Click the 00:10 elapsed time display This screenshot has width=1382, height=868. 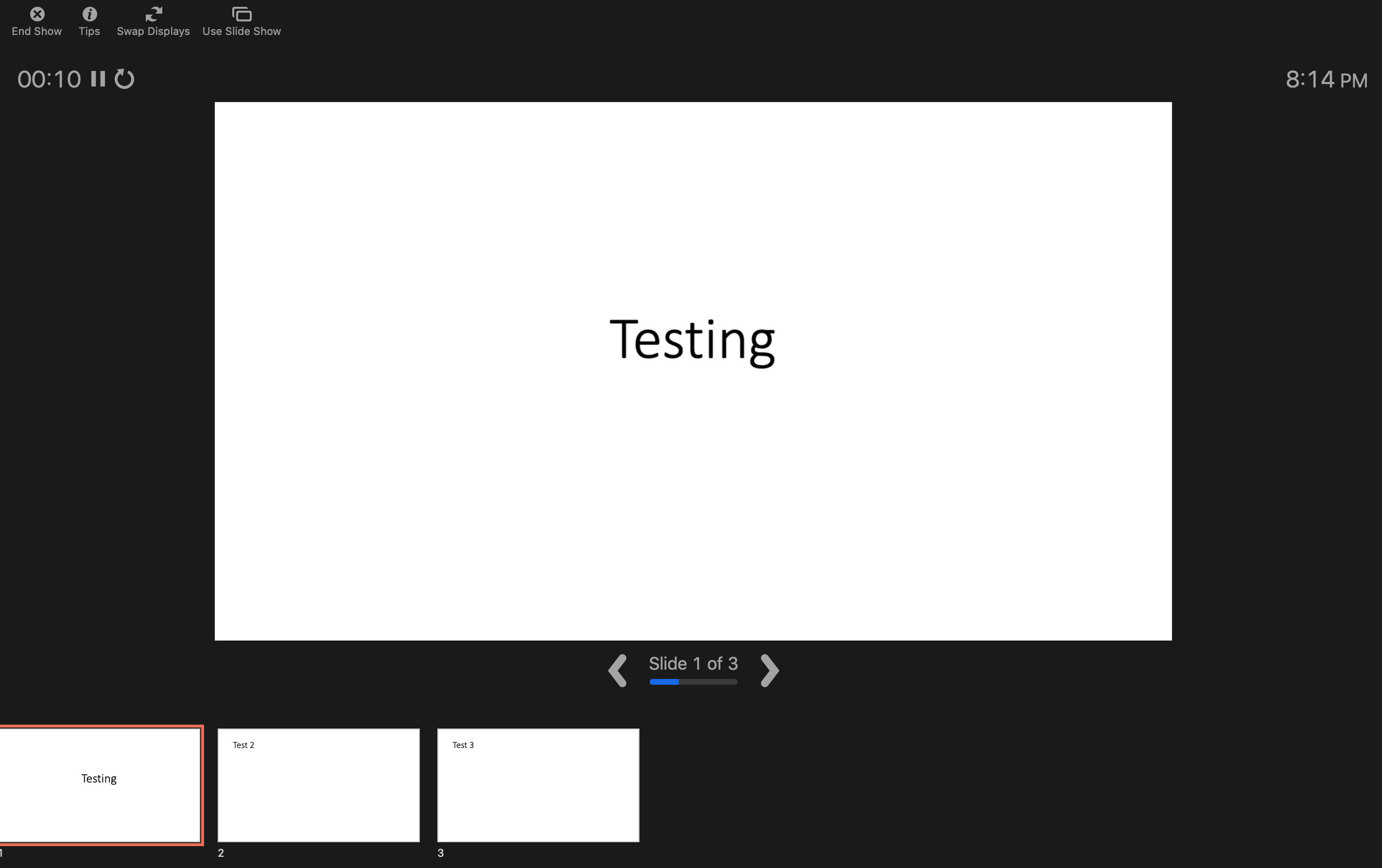pyautogui.click(x=50, y=79)
